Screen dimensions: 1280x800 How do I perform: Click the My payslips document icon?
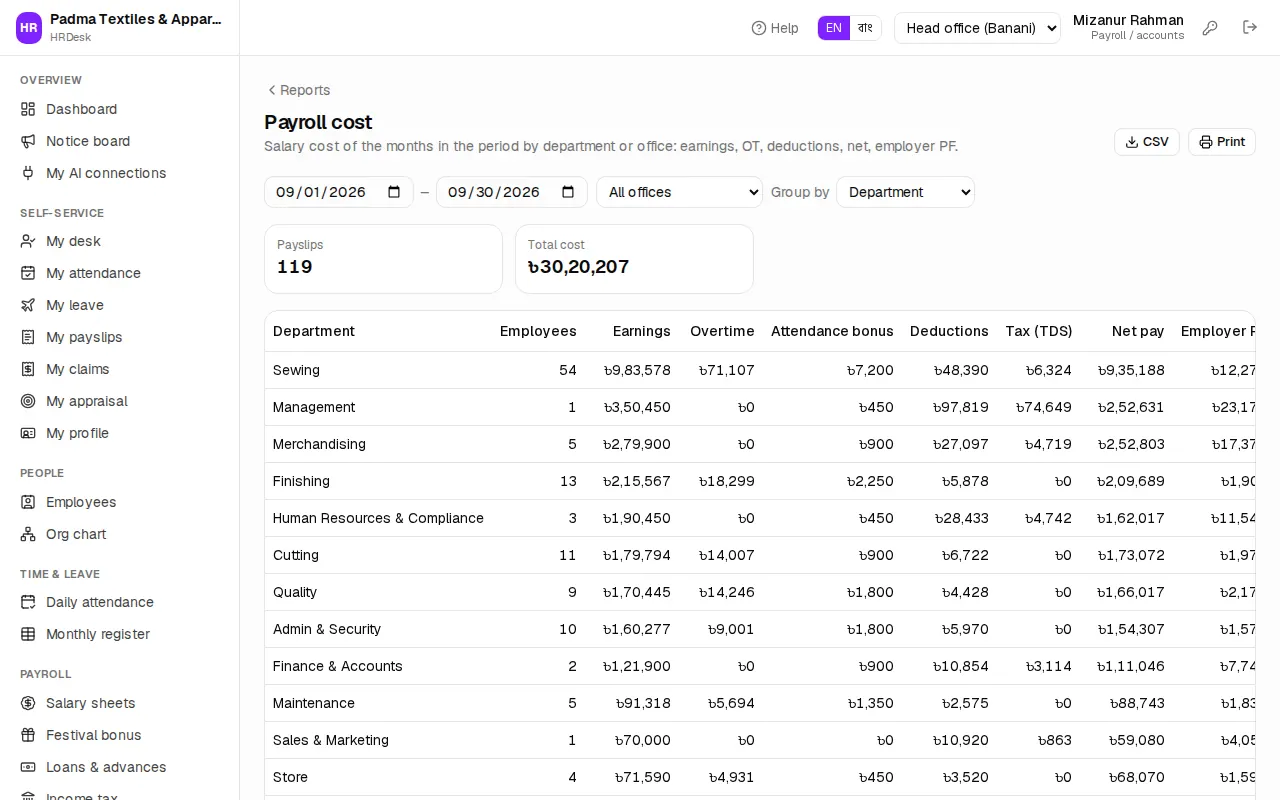click(28, 337)
